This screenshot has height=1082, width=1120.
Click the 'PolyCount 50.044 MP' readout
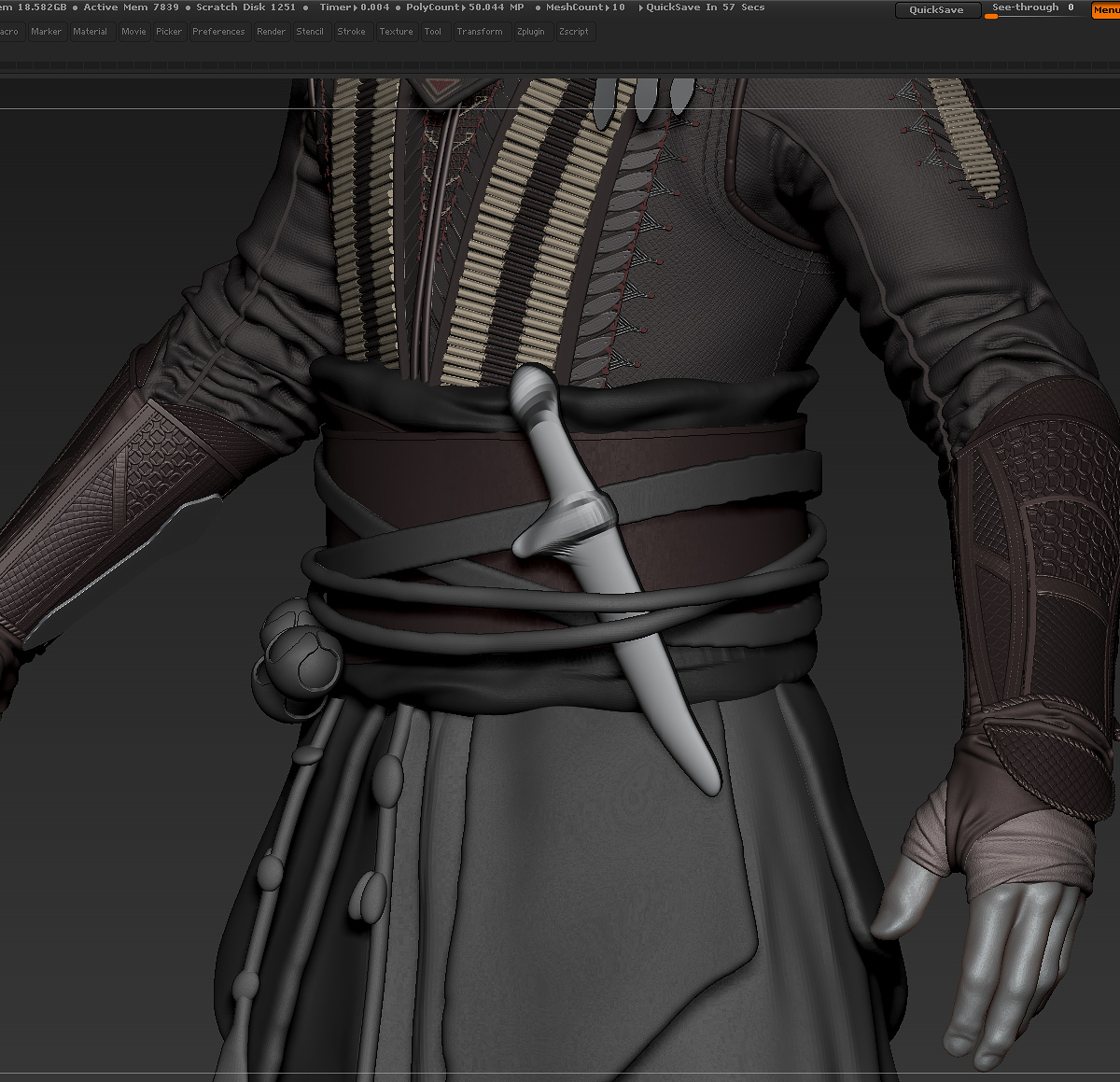coord(465,7)
